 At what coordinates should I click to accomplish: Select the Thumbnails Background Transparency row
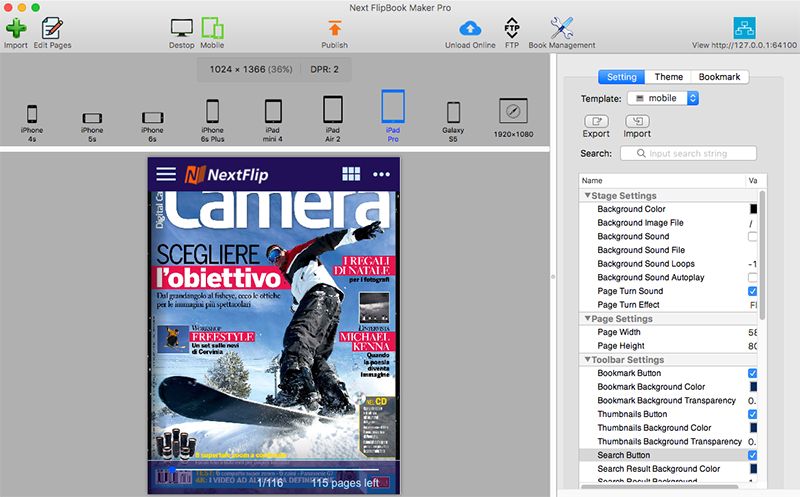668,441
